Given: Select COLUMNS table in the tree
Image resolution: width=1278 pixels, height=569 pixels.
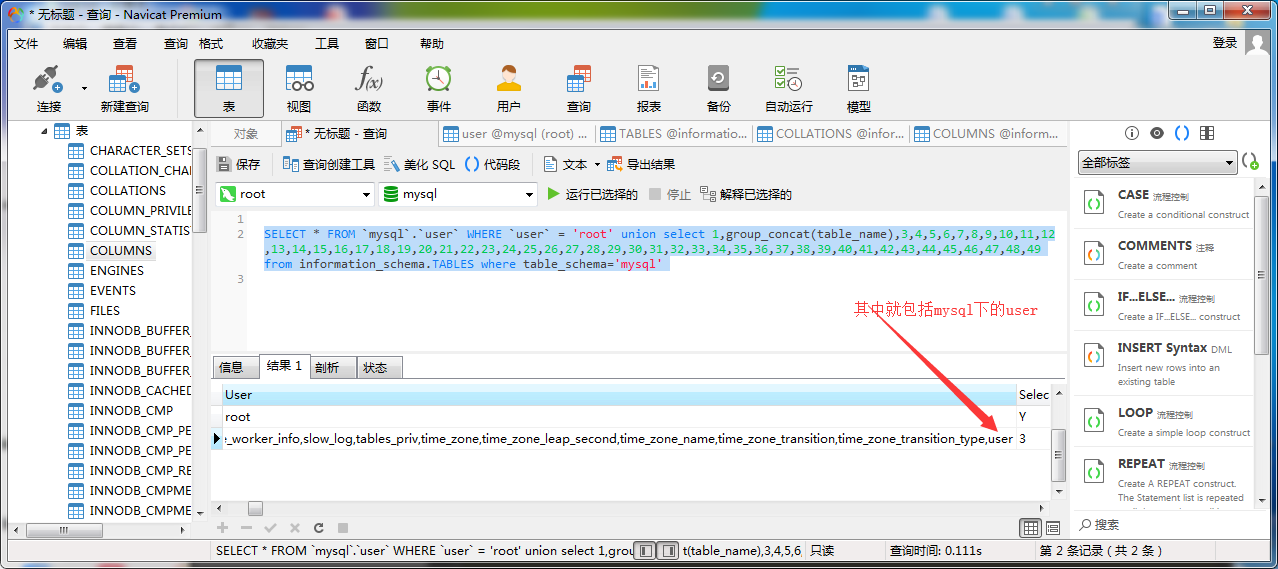Looking at the screenshot, I should pos(120,250).
